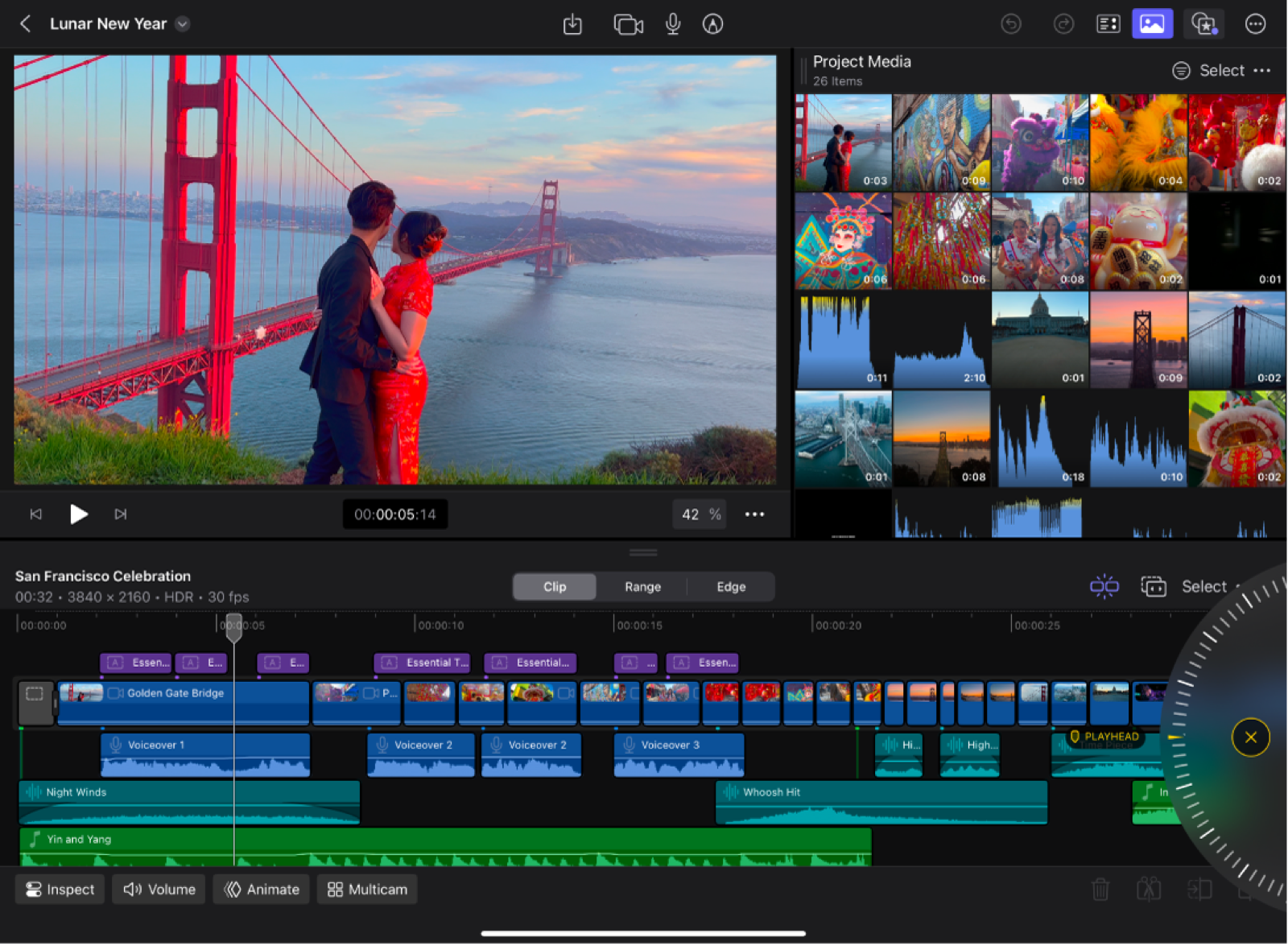The width and height of the screenshot is (1288, 946).
Task: Open the Lunar New Year project dropdown
Action: tap(182, 24)
